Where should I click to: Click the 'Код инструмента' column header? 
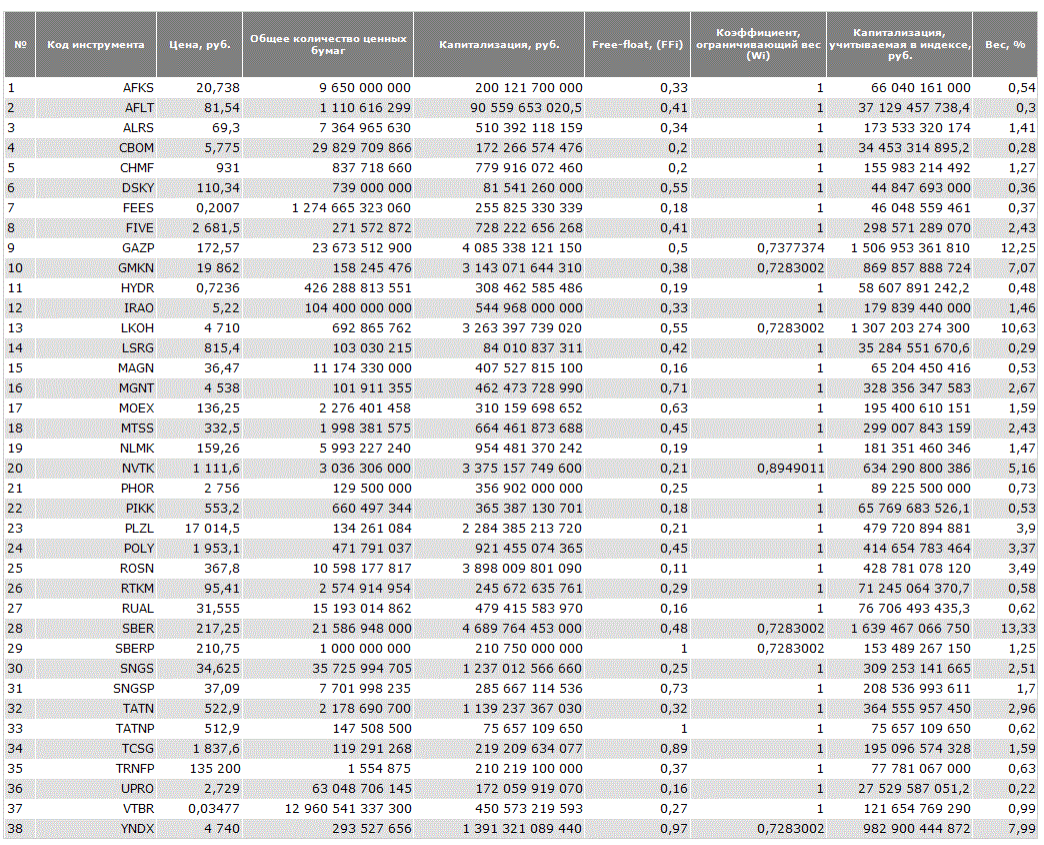tap(96, 45)
